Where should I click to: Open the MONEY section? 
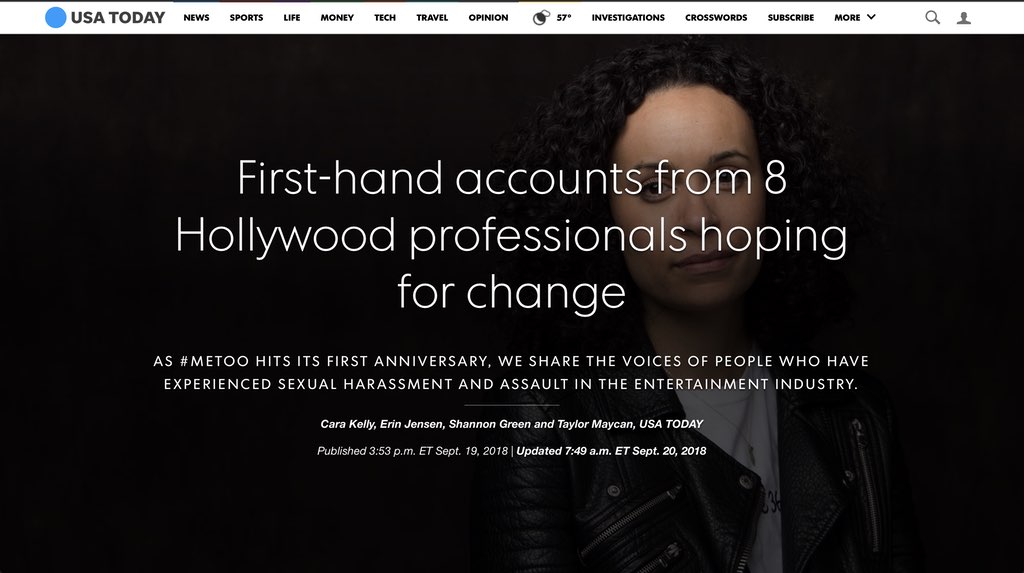pyautogui.click(x=337, y=18)
